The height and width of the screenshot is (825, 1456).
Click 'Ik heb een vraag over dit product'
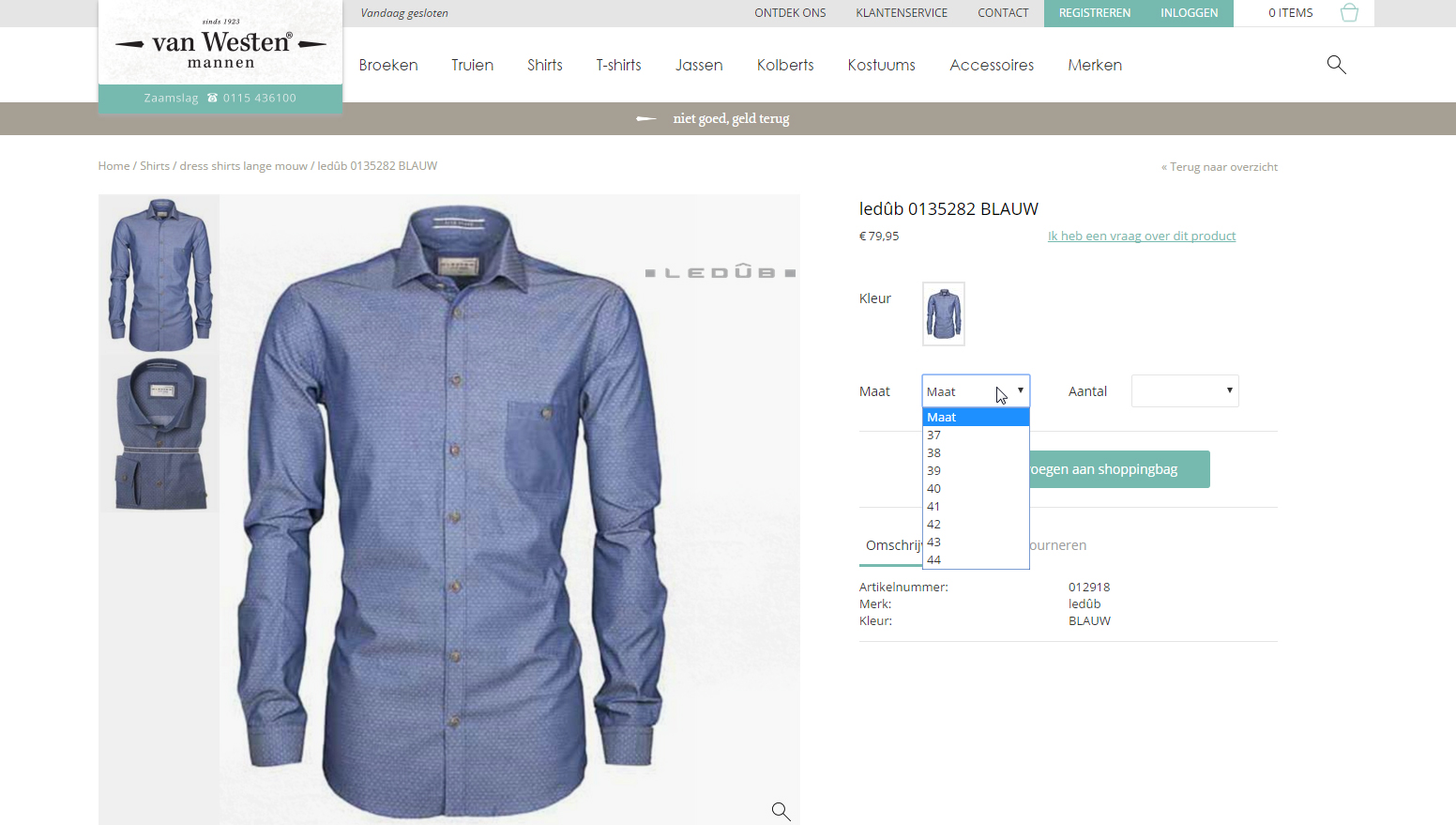pyautogui.click(x=1142, y=237)
